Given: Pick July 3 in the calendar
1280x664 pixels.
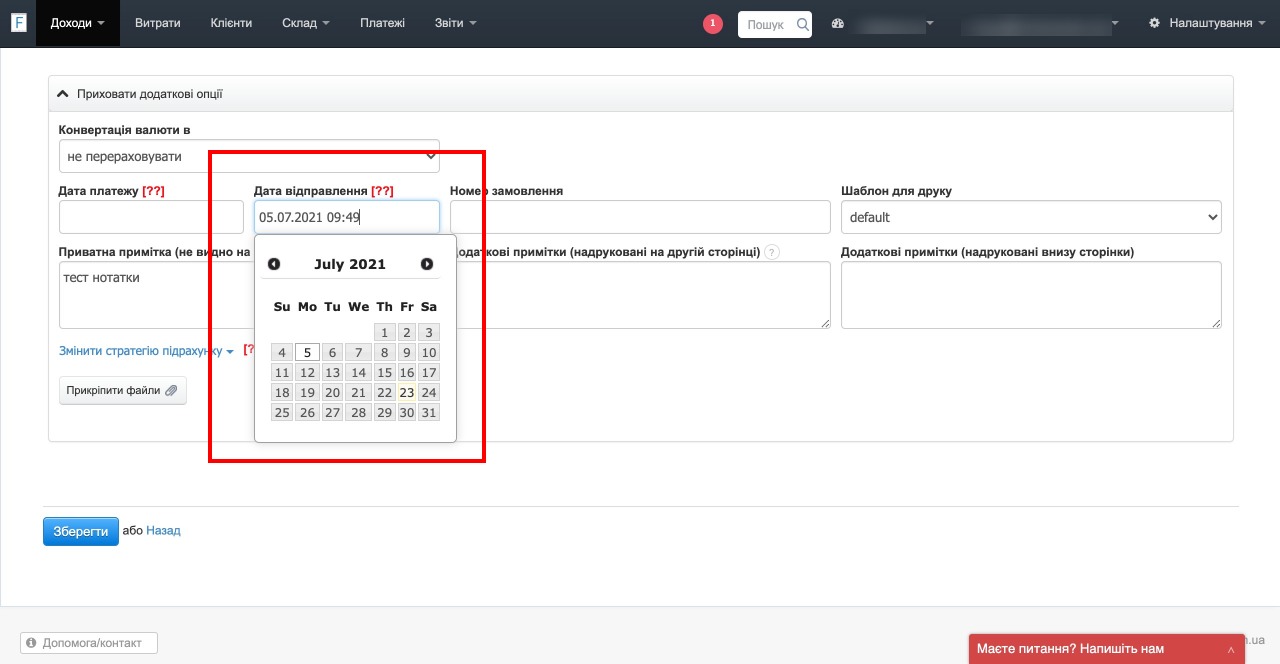Looking at the screenshot, I should tap(429, 332).
